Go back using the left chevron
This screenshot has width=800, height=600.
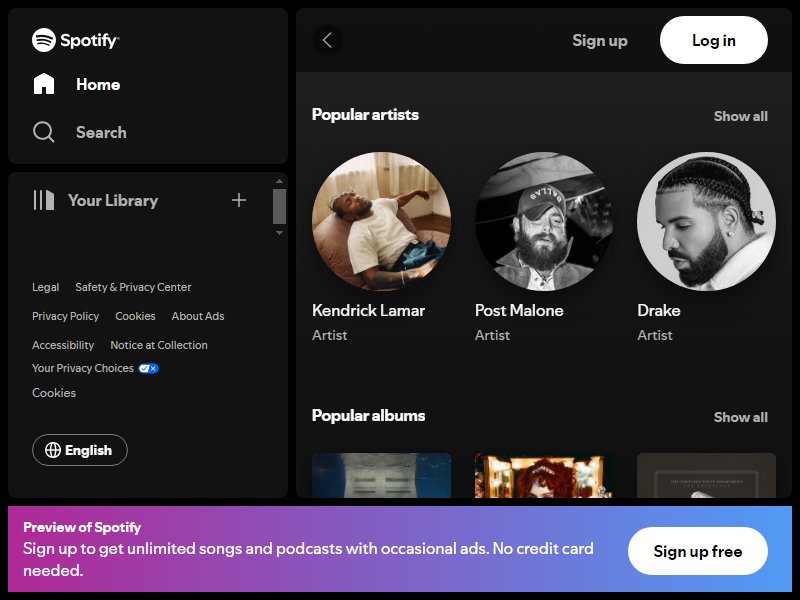click(x=328, y=40)
